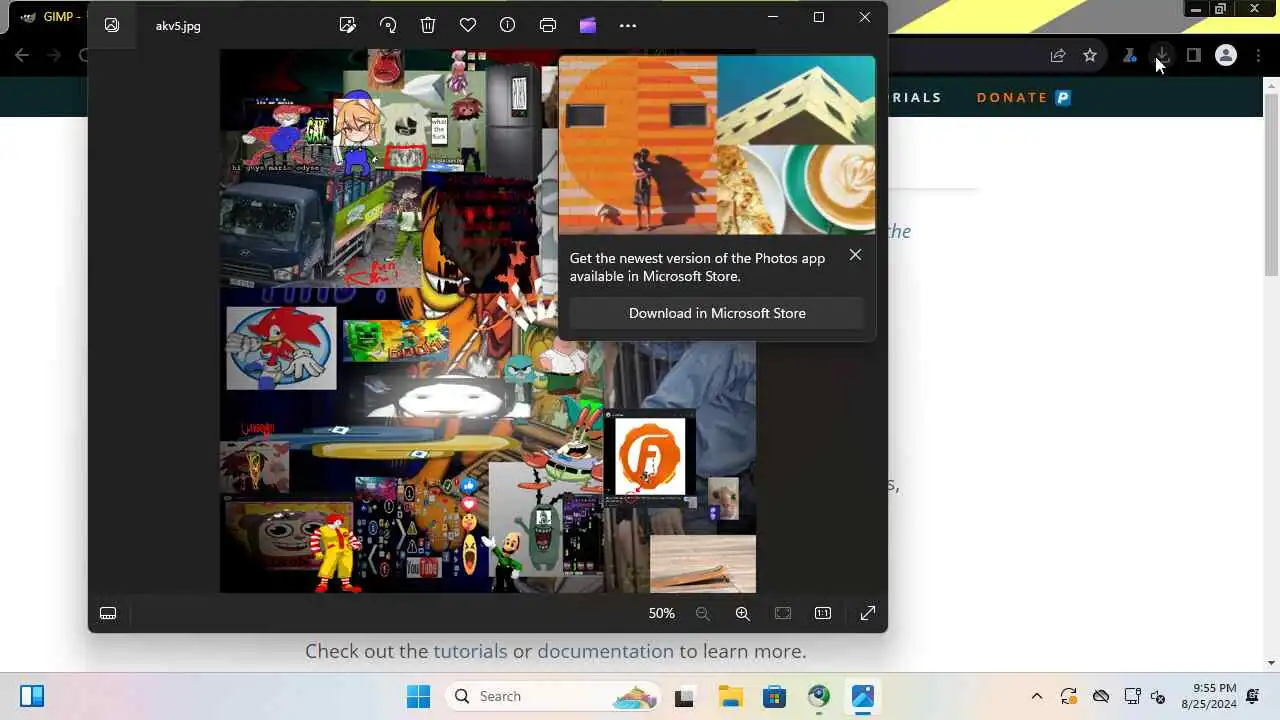Open the See more options menu

click(628, 25)
